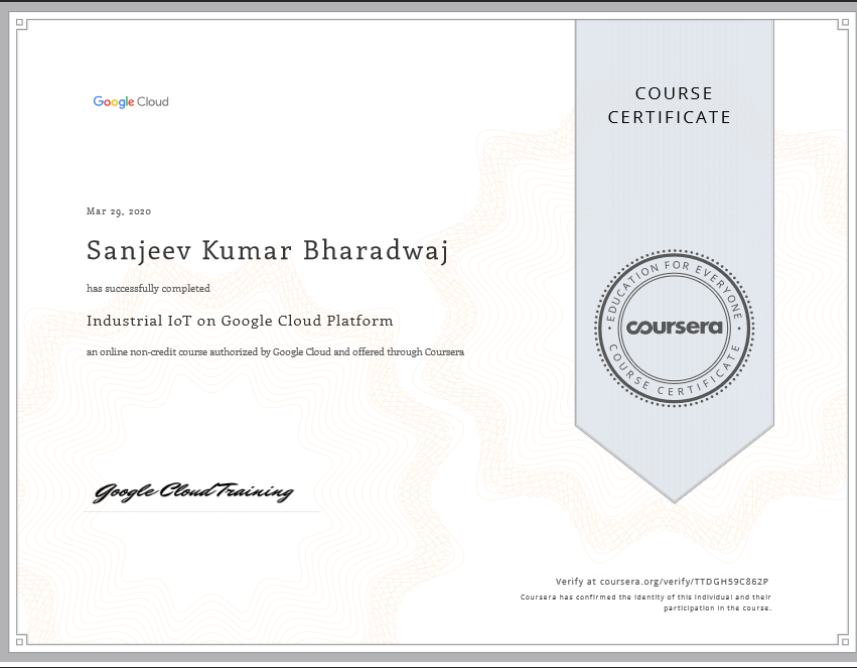Viewport: 857px width, 668px height.
Task: Click the 'COURSE CERTIFICATE' ribbon heading
Action: click(x=673, y=105)
